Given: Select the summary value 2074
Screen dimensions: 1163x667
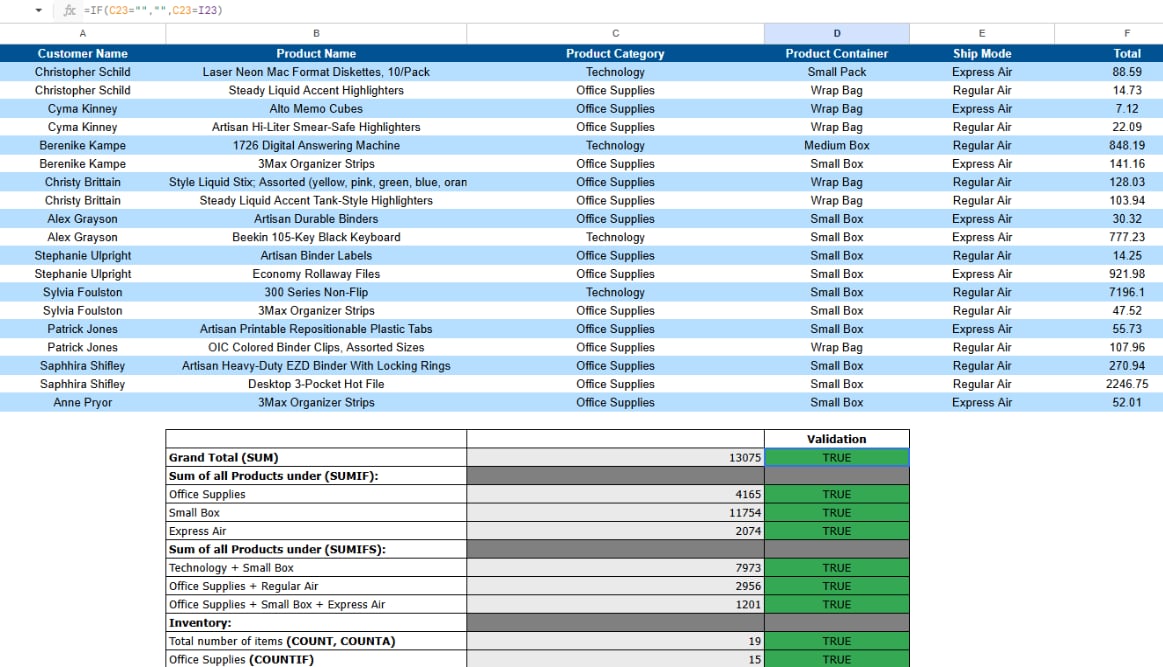Looking at the screenshot, I should (x=616, y=531).
